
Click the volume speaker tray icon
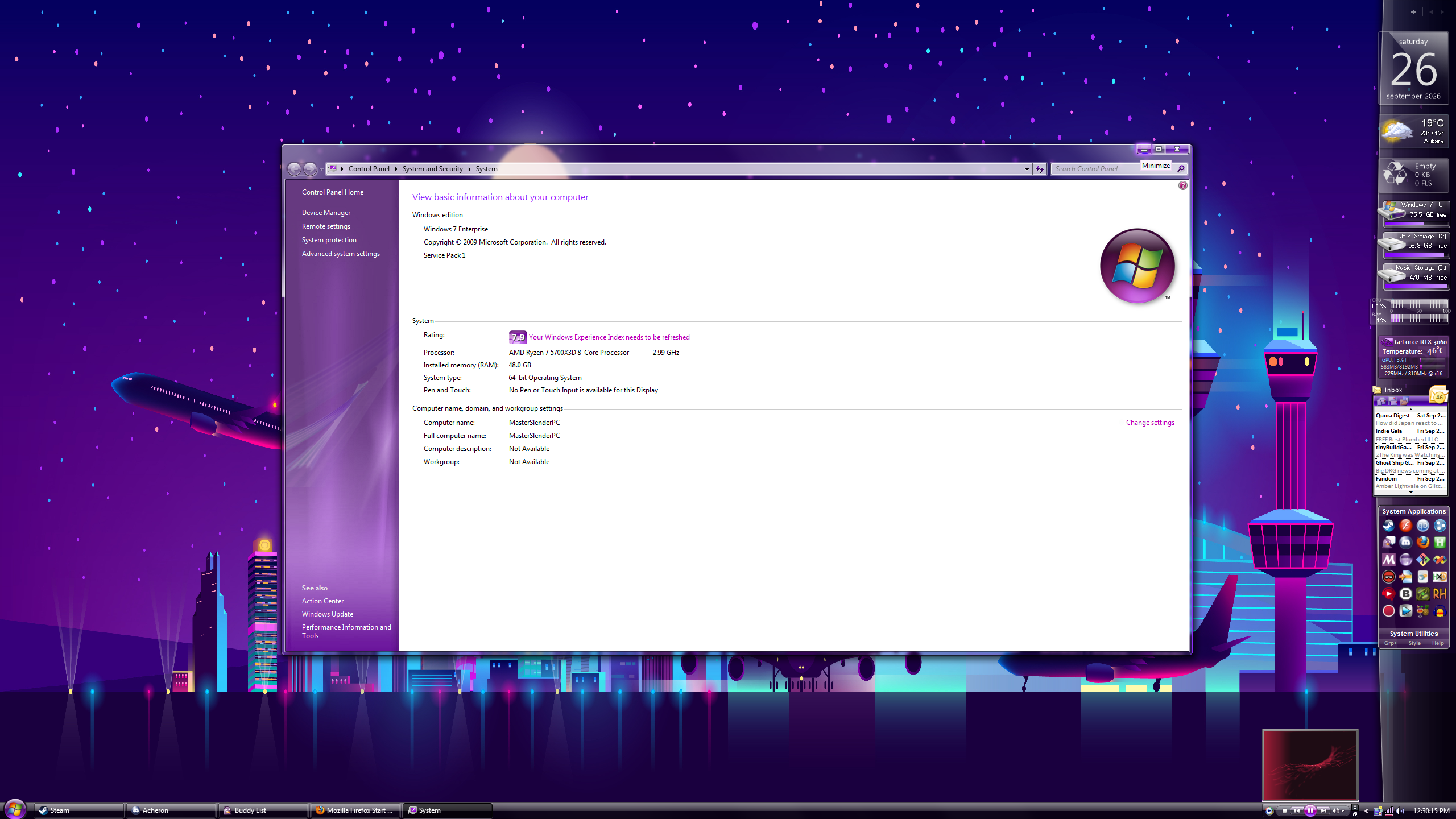pos(1400,811)
